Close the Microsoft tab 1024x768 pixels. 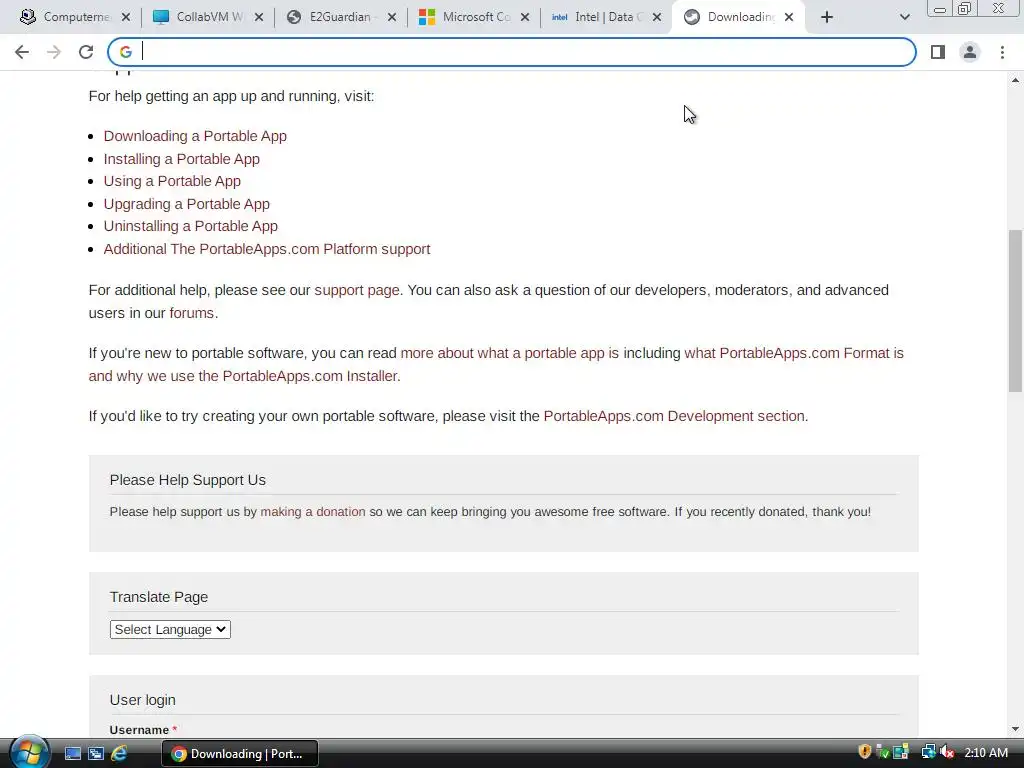click(524, 17)
